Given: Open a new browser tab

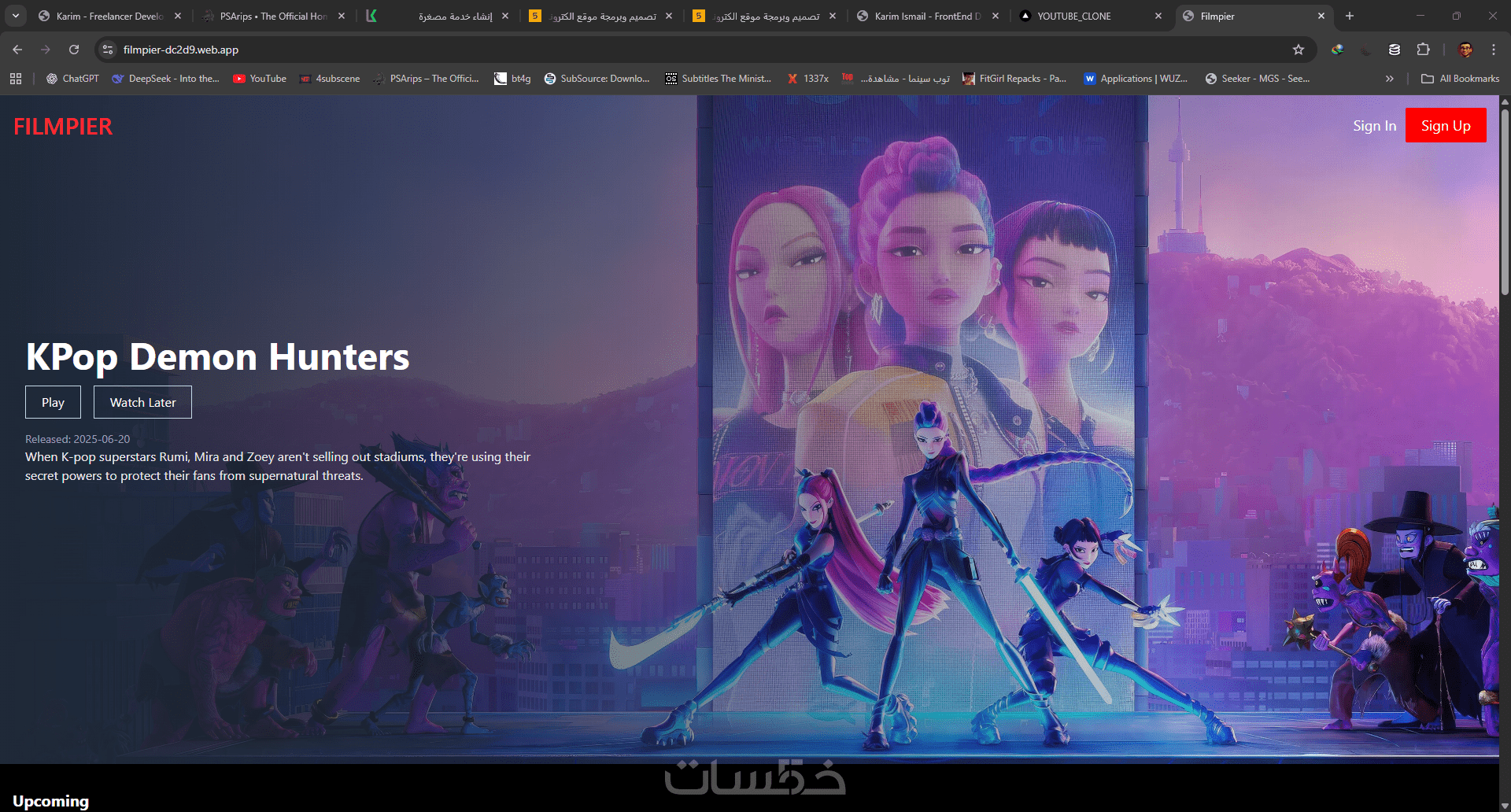Looking at the screenshot, I should coord(1350,16).
